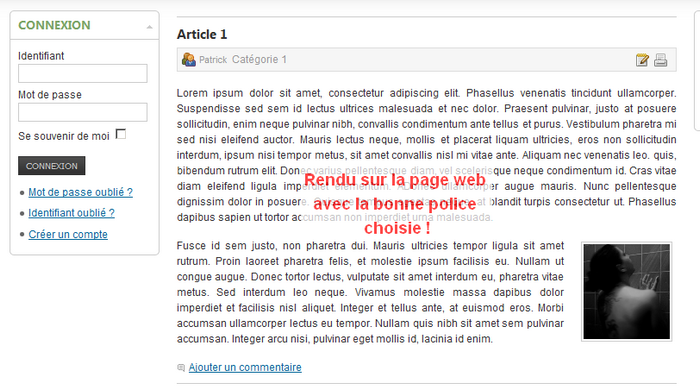Select the author name Patrick

pos(213,60)
